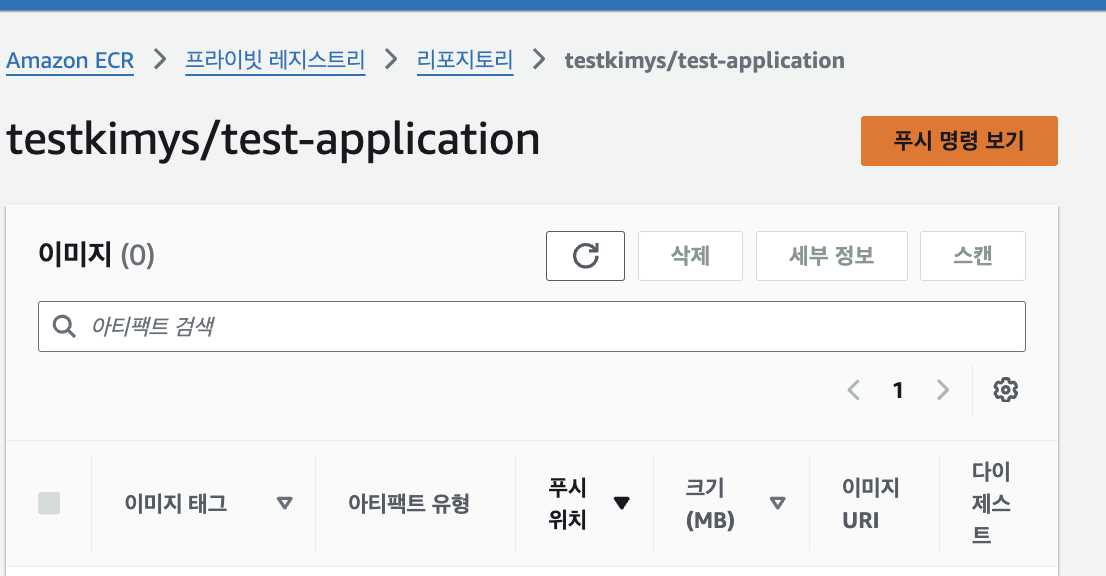Screen dimensions: 1106x576
Task: Click the 푸시 명령 보기 button
Action: tap(959, 141)
